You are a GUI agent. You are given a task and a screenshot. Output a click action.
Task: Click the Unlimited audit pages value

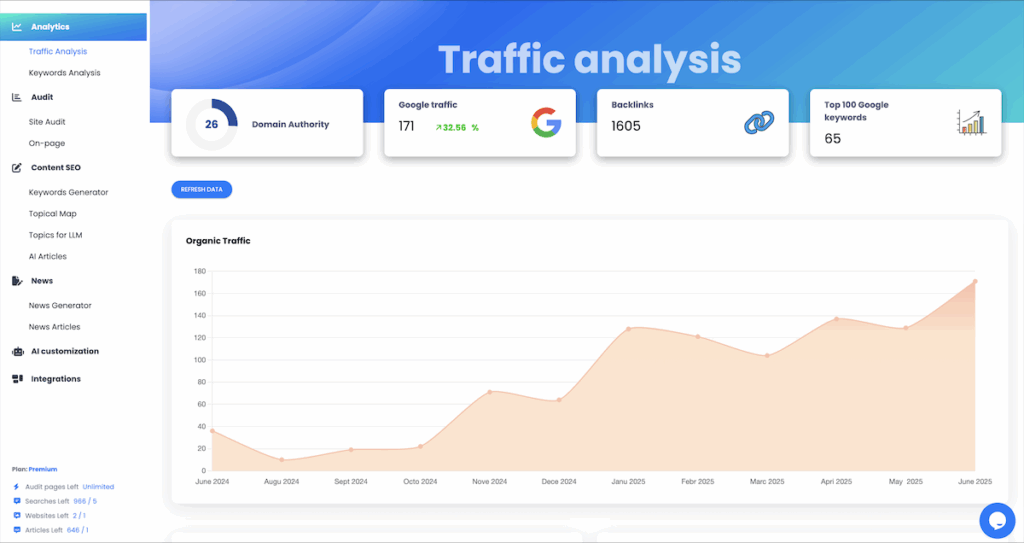pos(98,487)
